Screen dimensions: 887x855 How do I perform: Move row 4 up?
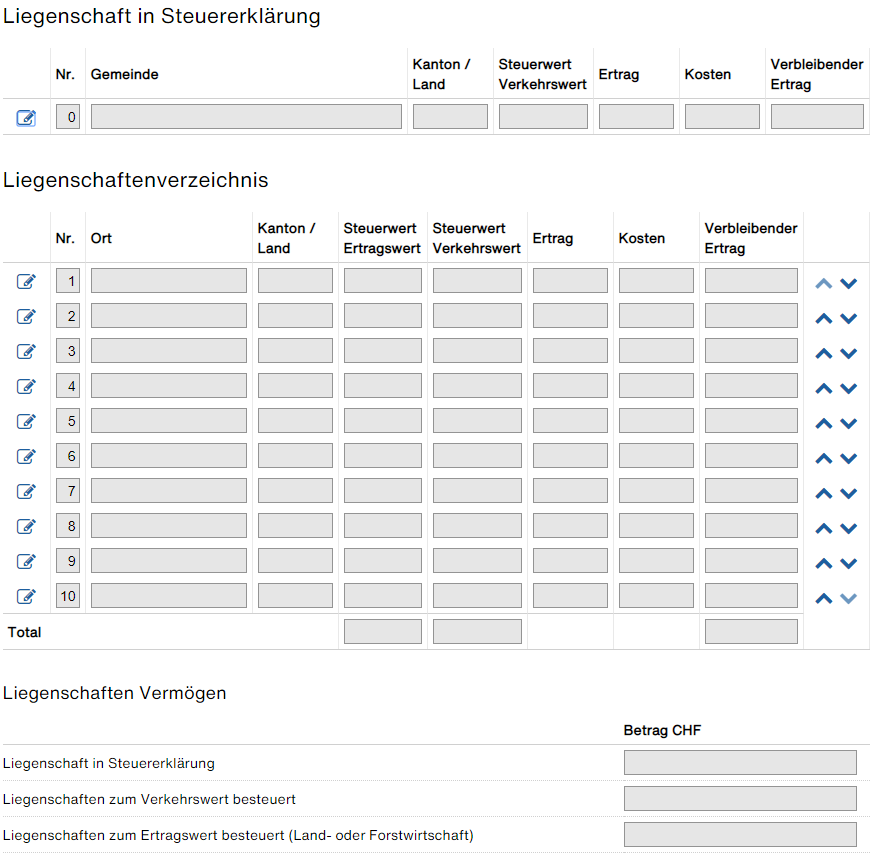click(x=824, y=389)
